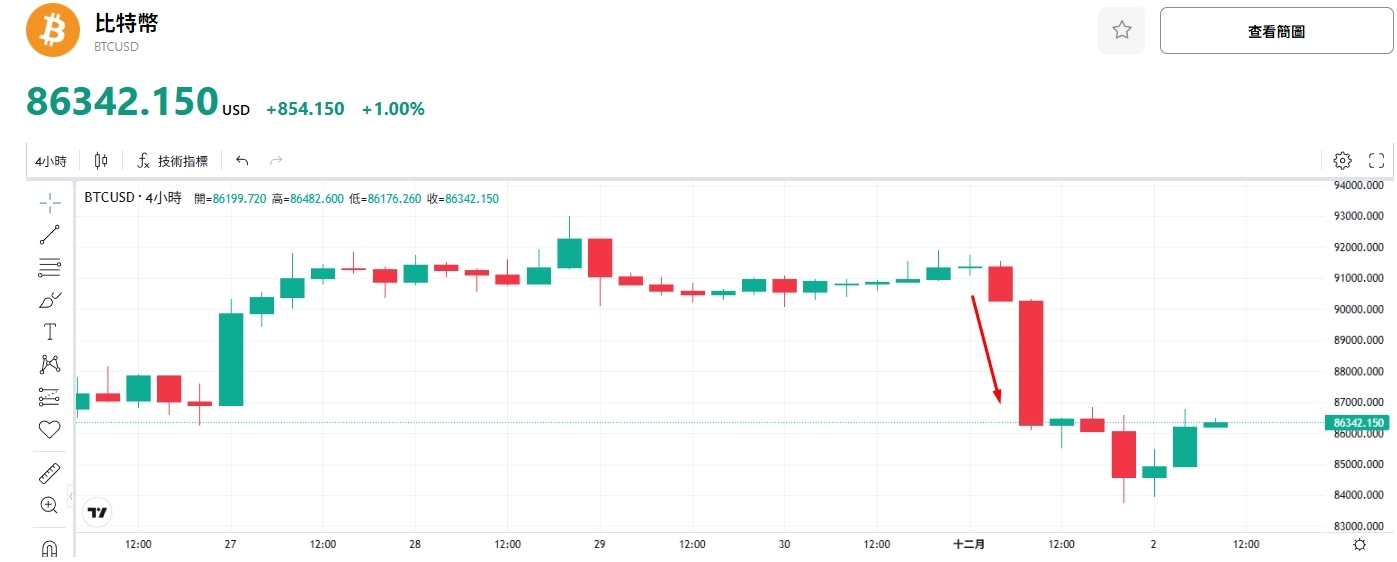Screen dimensions: 1397x562
Task: Select the crosshair cursor tool
Action: (x=49, y=203)
